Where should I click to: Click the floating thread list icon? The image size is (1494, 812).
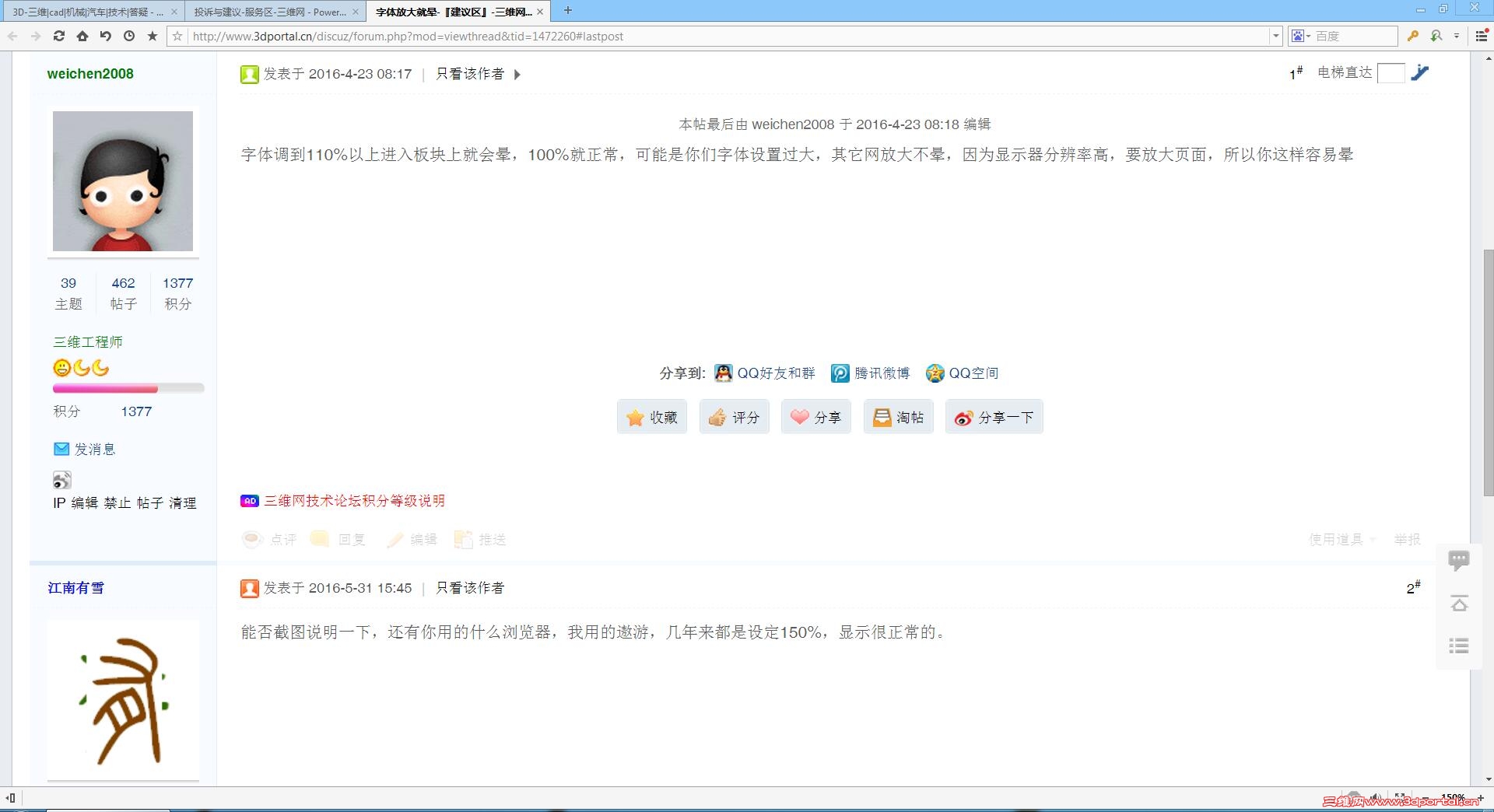(1459, 646)
